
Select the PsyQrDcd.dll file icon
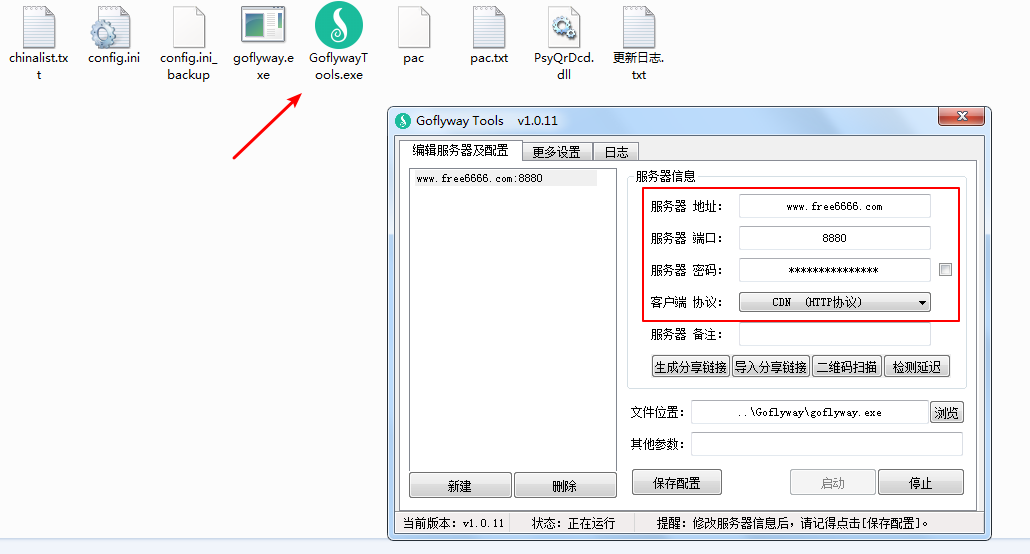tap(564, 27)
